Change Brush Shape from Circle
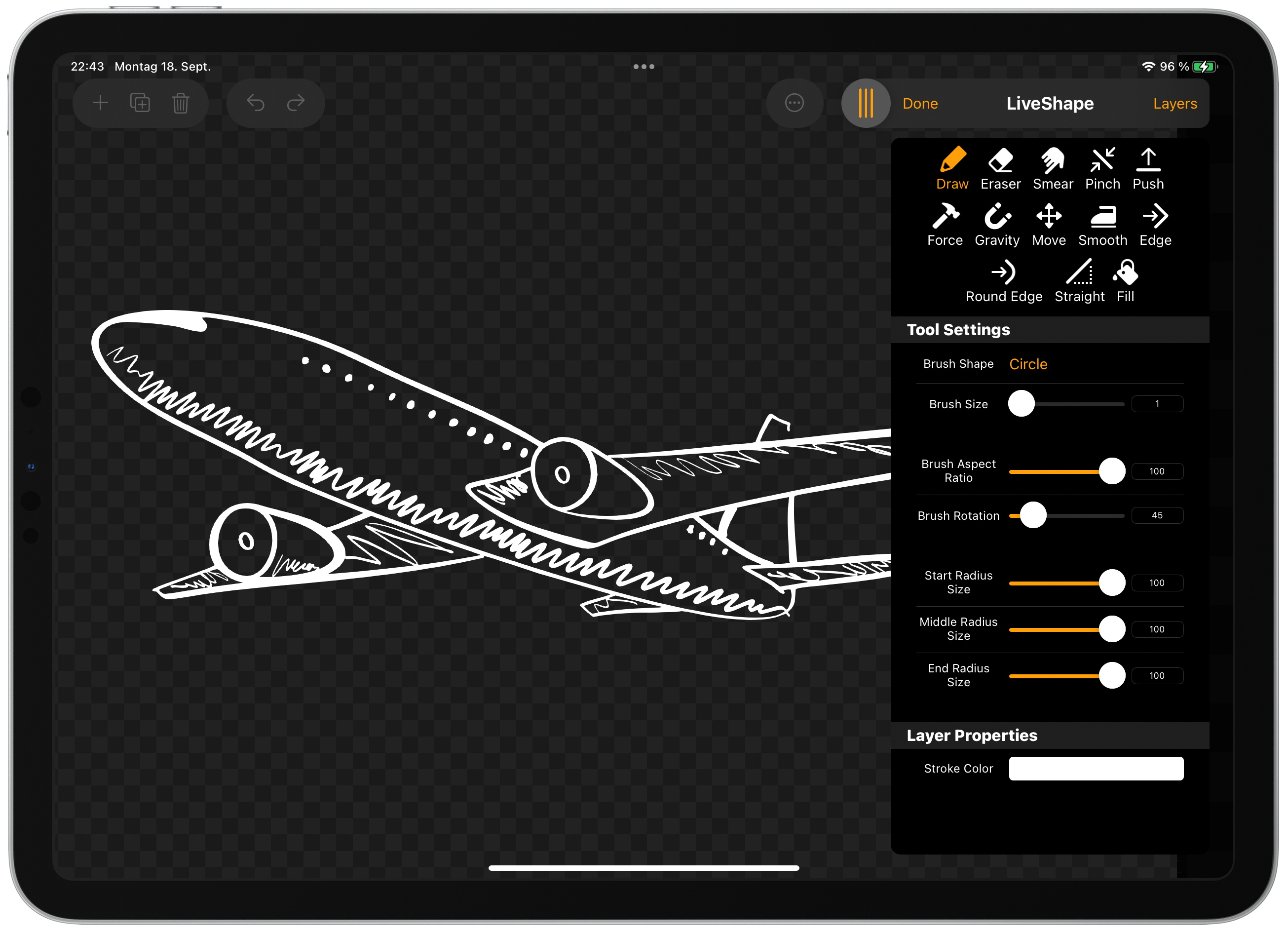Screen dimensions: 1288x933 1028,364
